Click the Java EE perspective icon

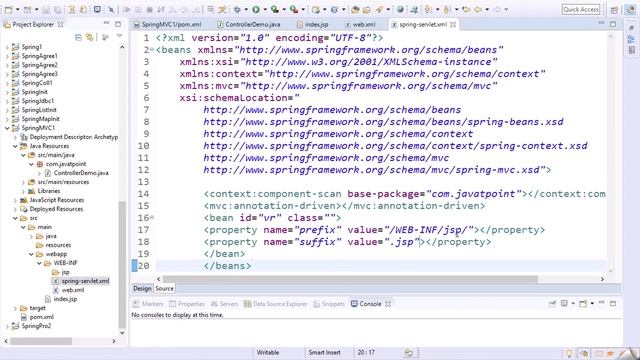click(x=631, y=10)
